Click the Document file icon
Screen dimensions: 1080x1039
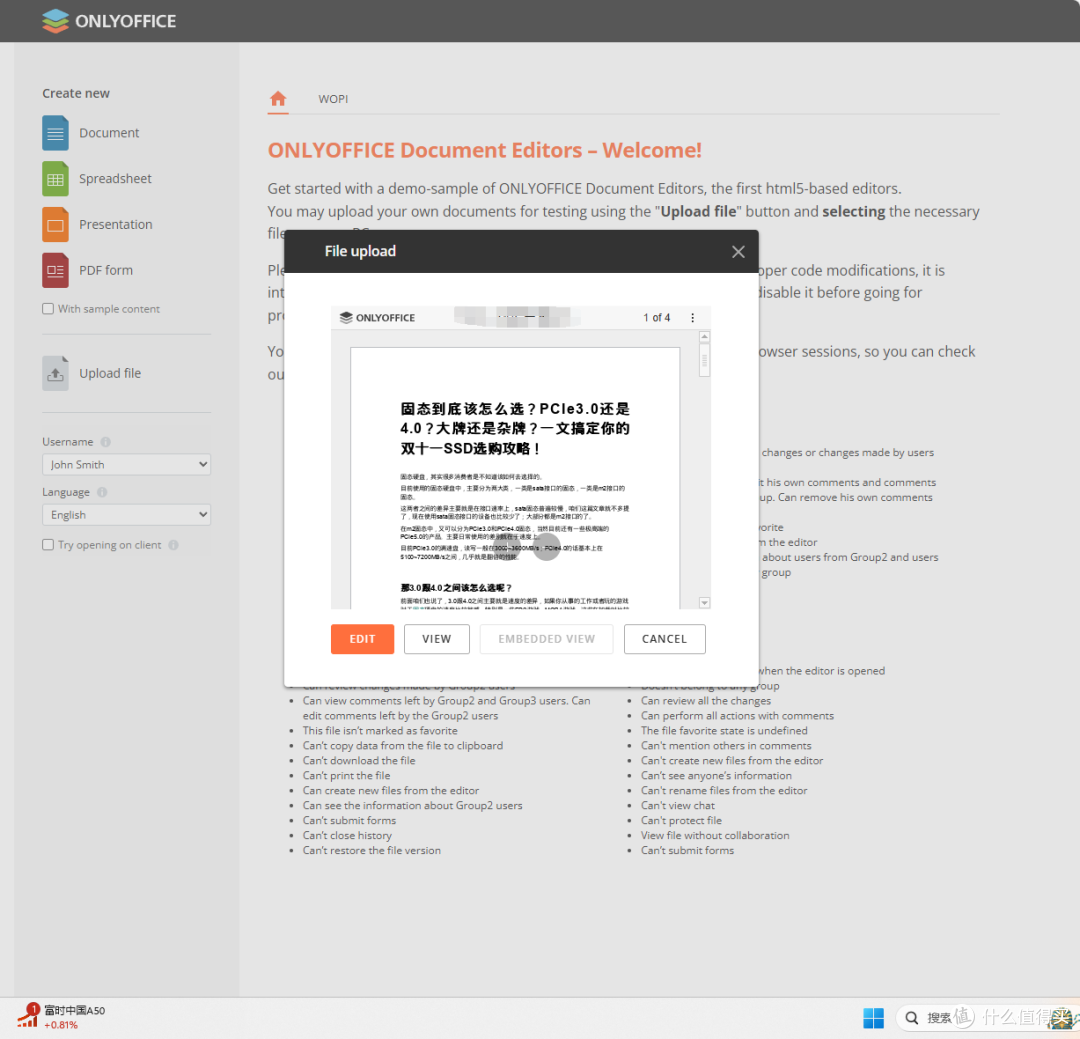coord(55,133)
